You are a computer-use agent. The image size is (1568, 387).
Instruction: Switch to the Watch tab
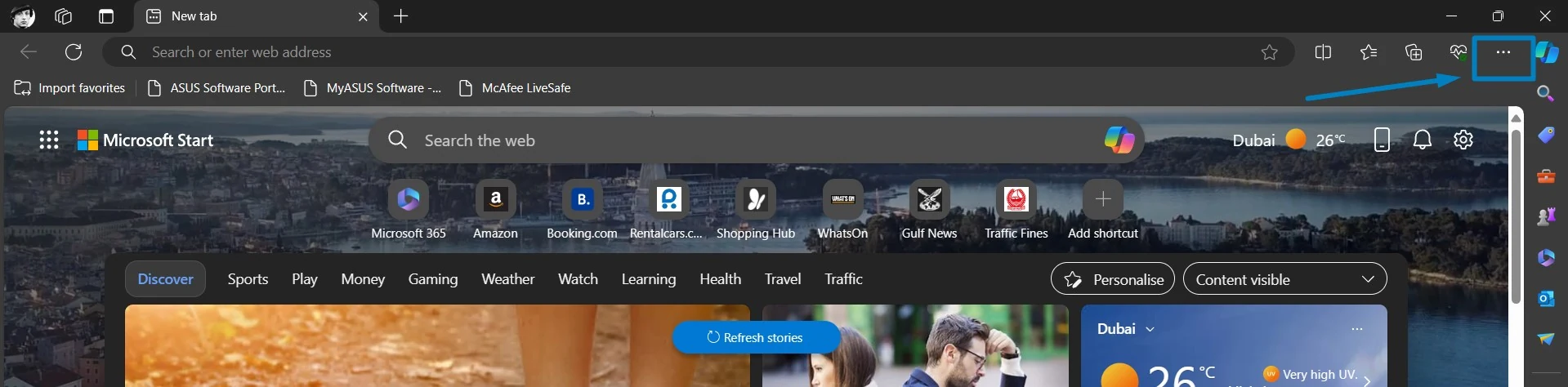[578, 279]
